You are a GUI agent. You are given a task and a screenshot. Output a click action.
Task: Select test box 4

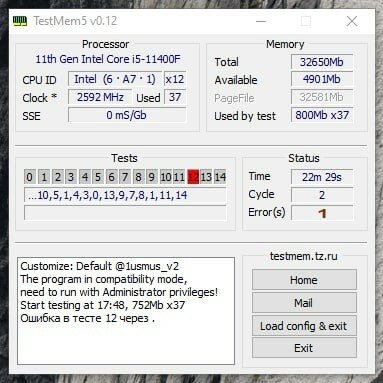[85, 177]
